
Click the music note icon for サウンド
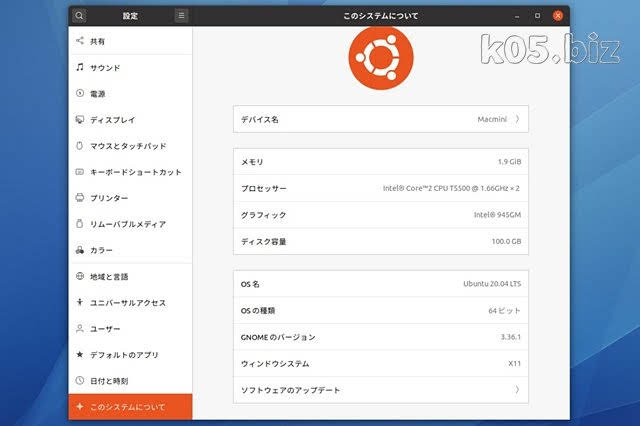[x=80, y=67]
